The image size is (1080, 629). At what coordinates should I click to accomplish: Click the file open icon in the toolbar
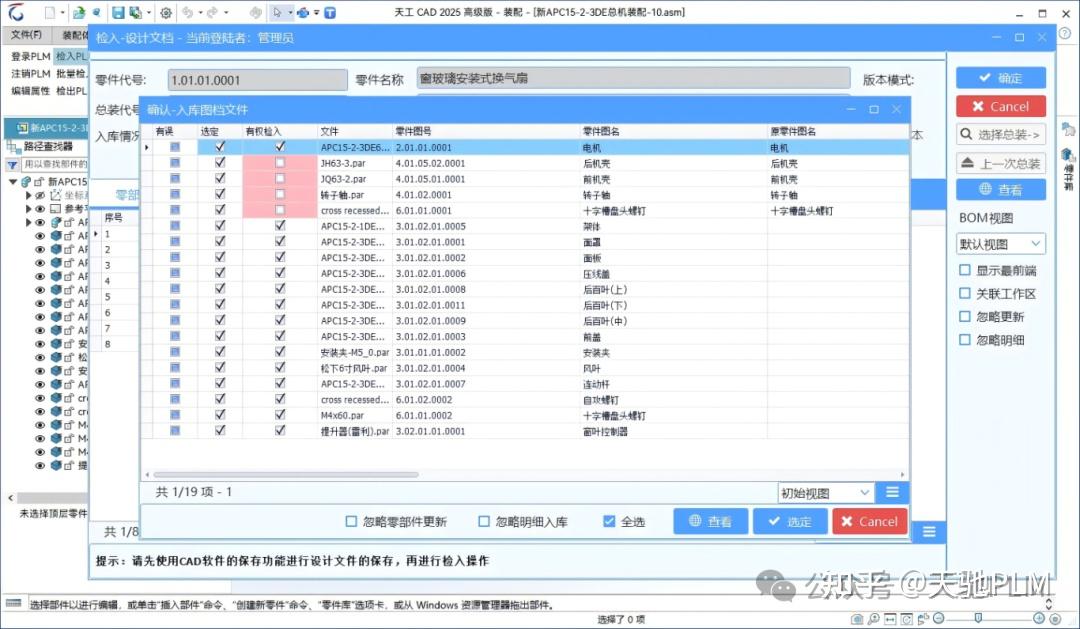(x=78, y=12)
